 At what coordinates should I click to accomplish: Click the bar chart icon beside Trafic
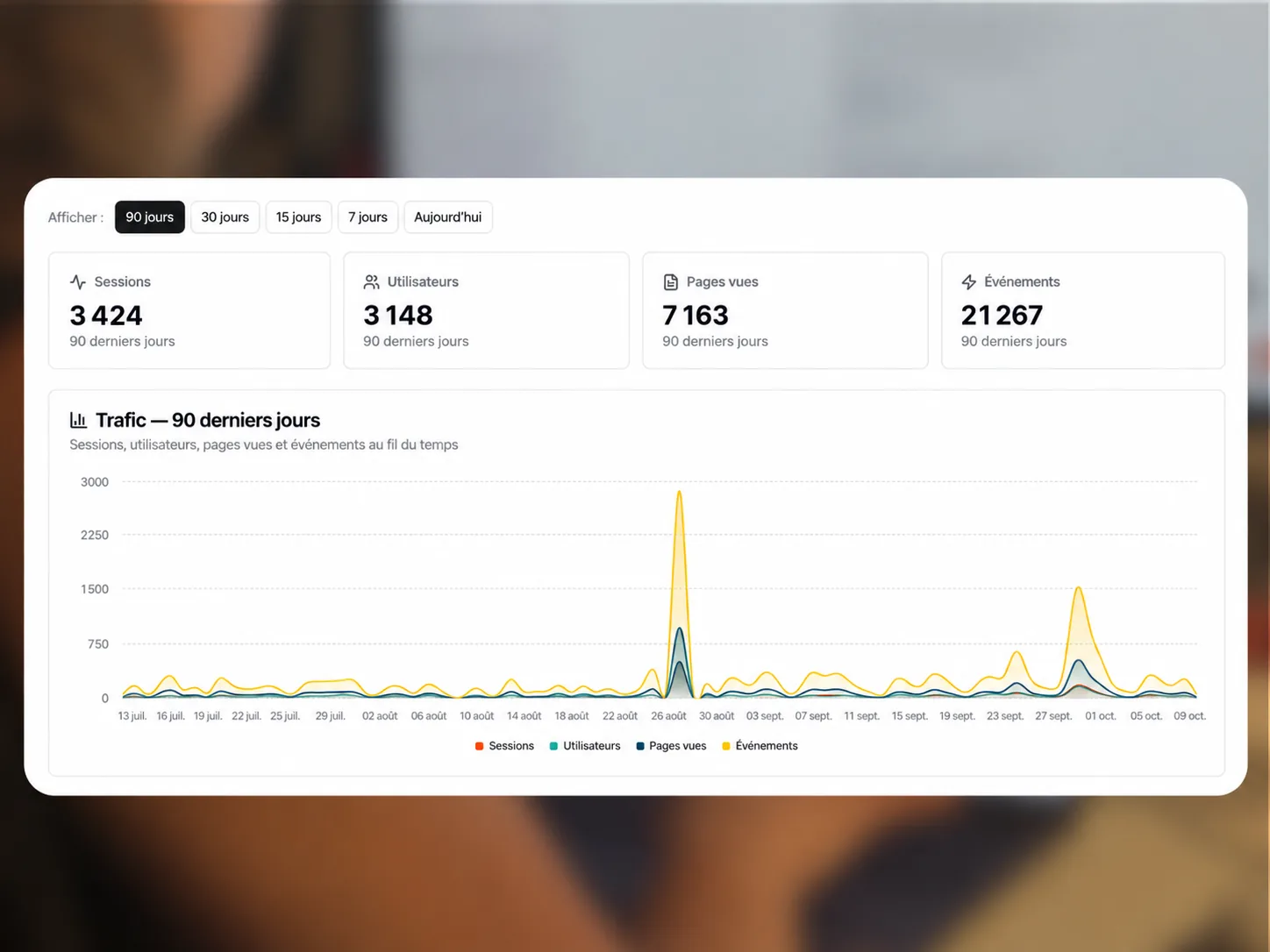tap(78, 420)
